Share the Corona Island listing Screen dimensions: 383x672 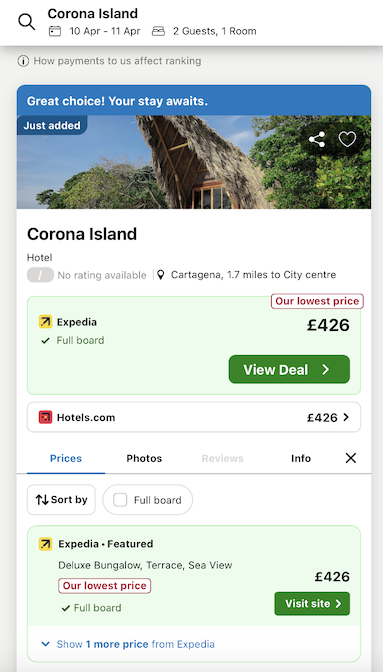point(317,139)
